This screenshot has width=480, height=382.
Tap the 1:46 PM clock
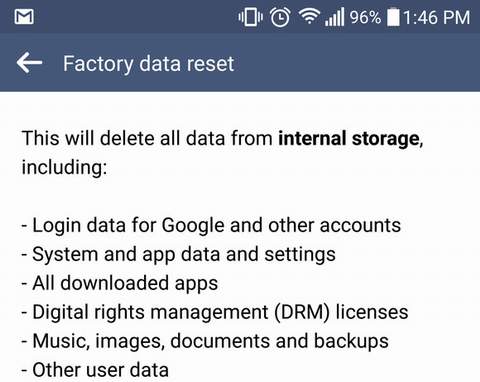pyautogui.click(x=437, y=17)
